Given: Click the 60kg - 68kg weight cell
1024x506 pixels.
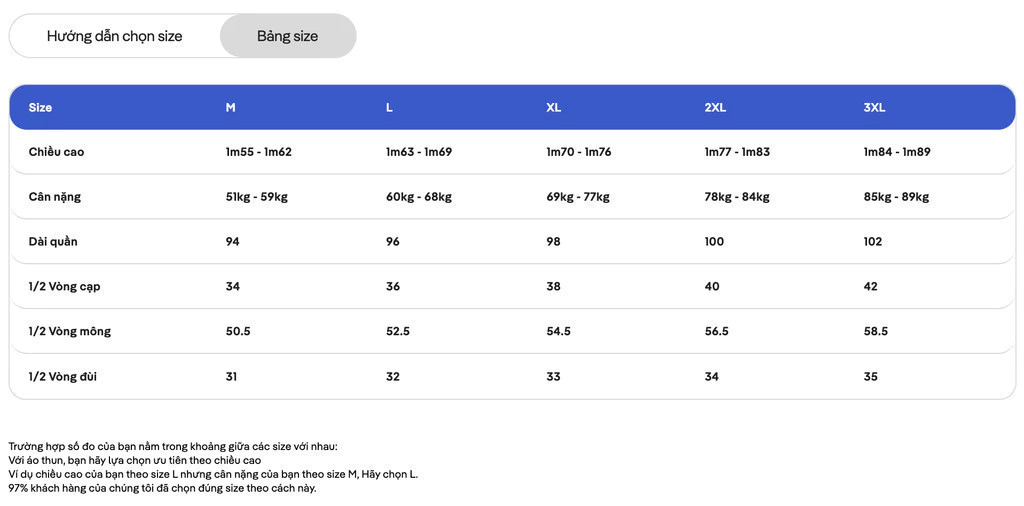Looking at the screenshot, I should tap(419, 197).
